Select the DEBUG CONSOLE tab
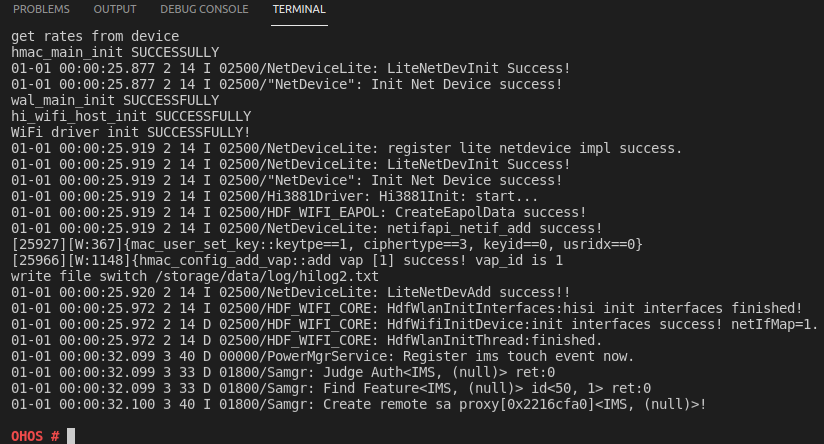The height and width of the screenshot is (444, 824). click(204, 9)
